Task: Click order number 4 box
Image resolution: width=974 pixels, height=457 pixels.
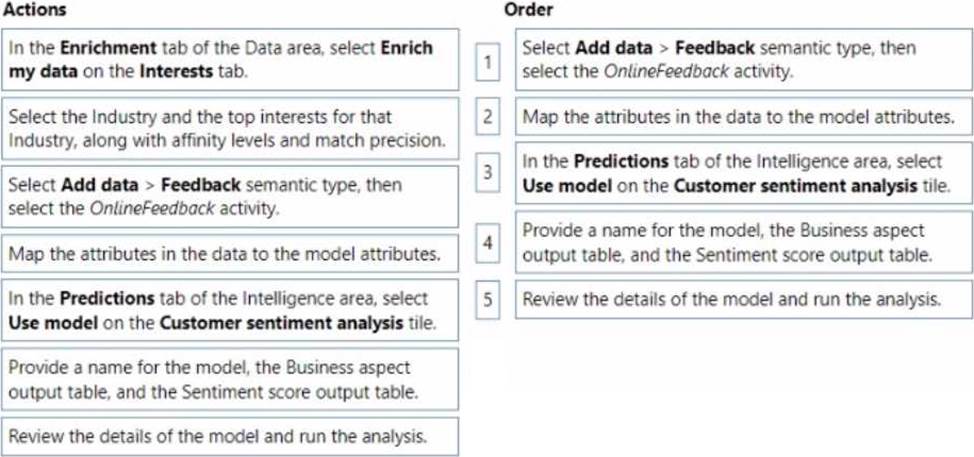Action: (x=488, y=243)
